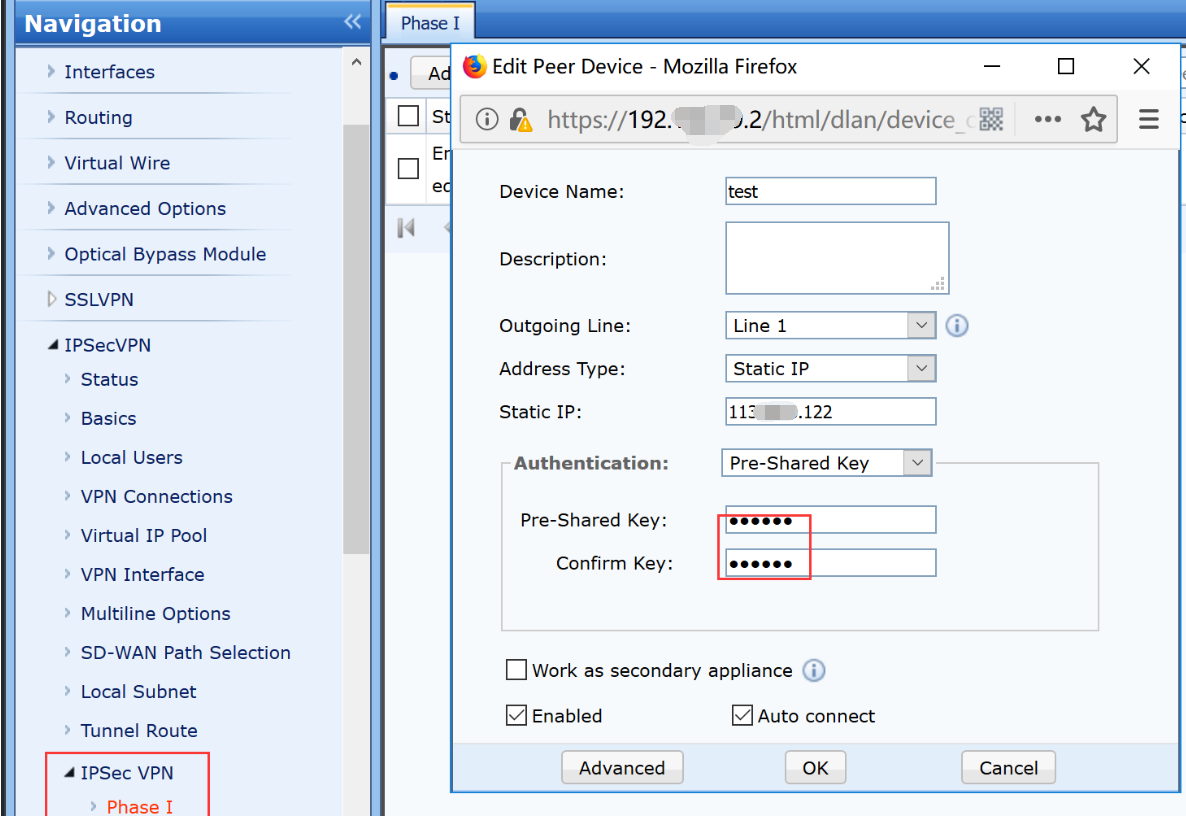This screenshot has width=1186, height=816.
Task: Click into the Pre-Shared Key field
Action: click(830, 520)
